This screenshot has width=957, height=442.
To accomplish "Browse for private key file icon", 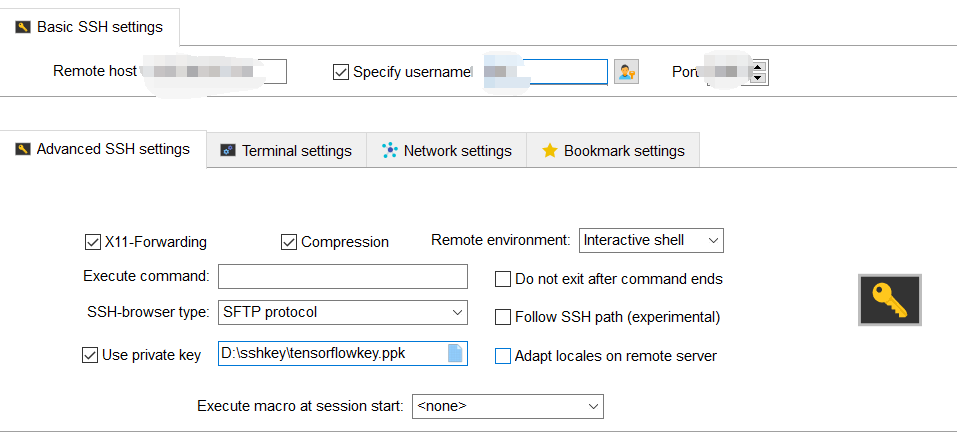I will tap(456, 352).
